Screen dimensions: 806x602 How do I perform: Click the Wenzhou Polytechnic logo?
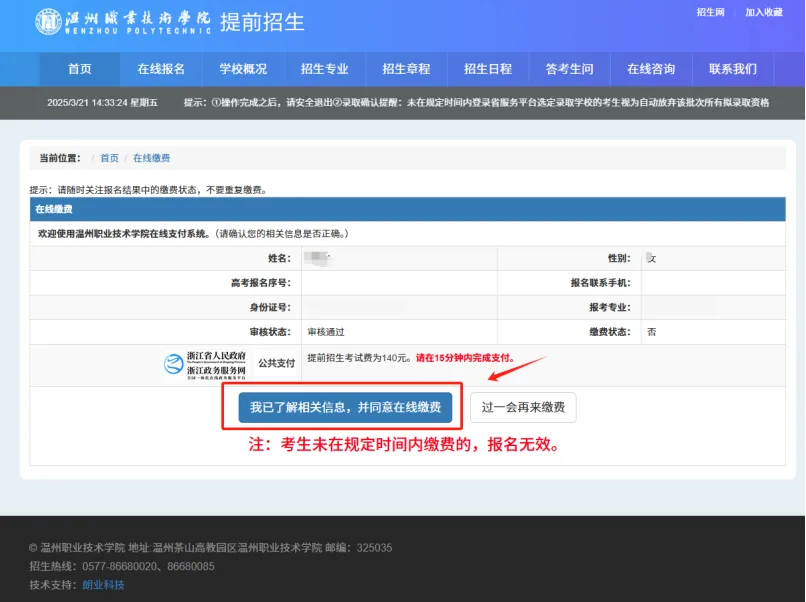point(123,22)
